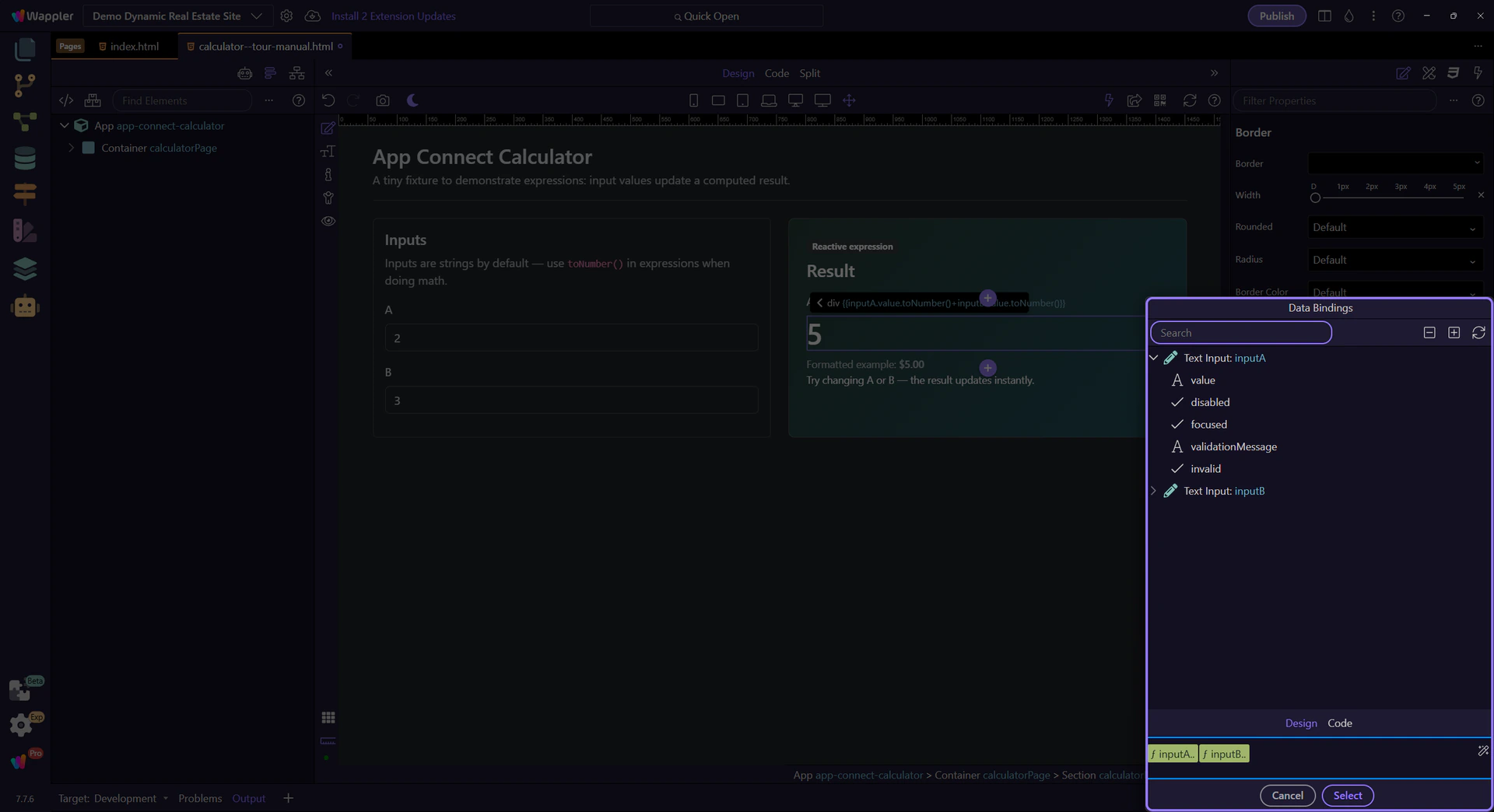Expand the Text Input inputB node
The width and height of the screenshot is (1494, 812).
point(1154,491)
